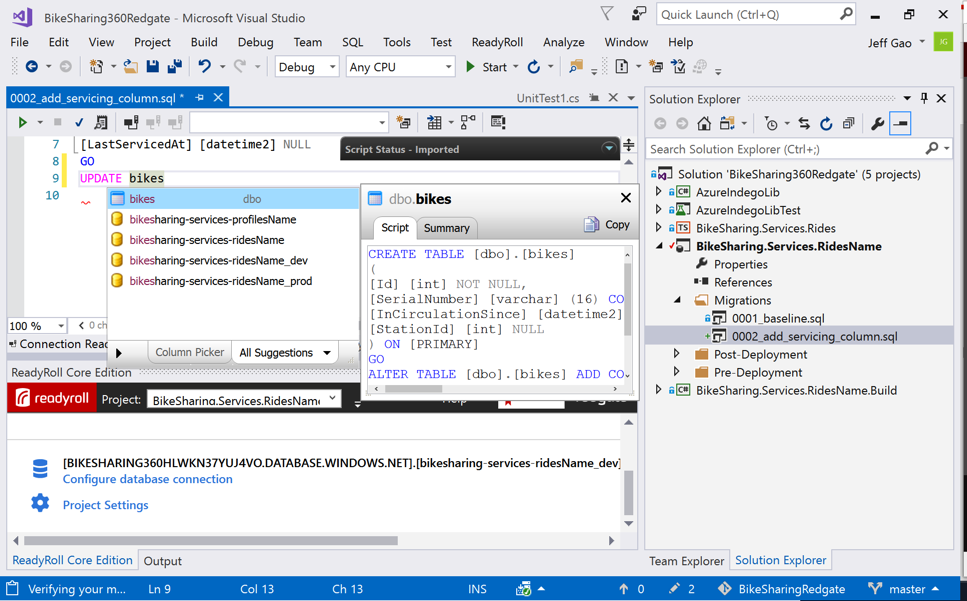
Task: Click the ReadyRoll pane horizontal scrollbar
Action: 211,541
